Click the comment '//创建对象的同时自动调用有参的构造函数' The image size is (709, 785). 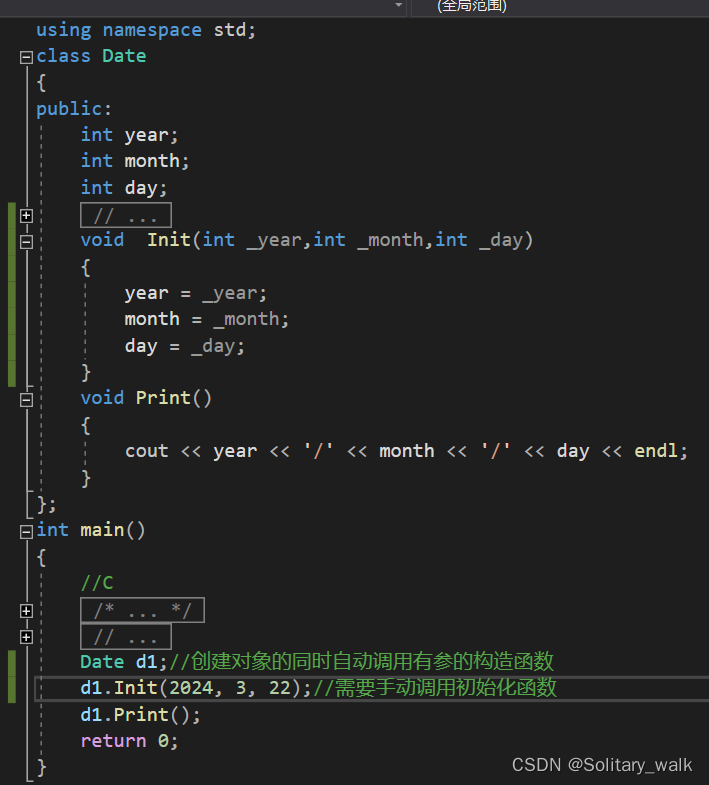(362, 661)
